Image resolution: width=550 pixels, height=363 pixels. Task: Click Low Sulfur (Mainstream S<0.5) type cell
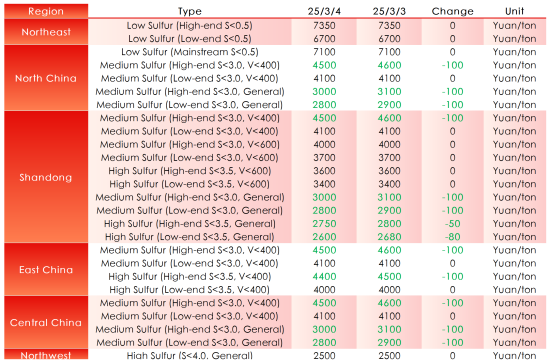pos(190,52)
